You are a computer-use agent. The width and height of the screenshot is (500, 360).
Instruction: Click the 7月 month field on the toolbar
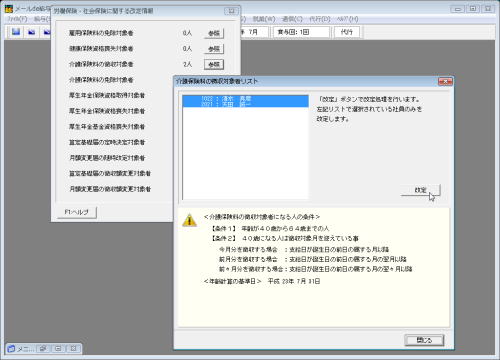[253, 32]
